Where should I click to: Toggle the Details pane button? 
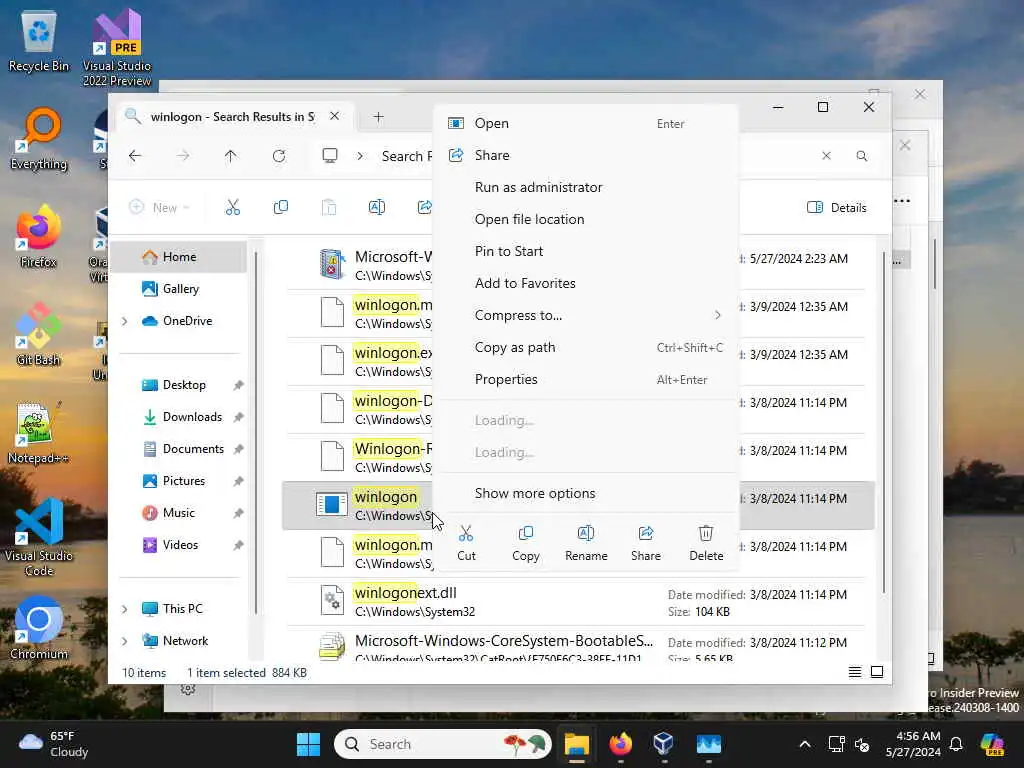pos(837,208)
